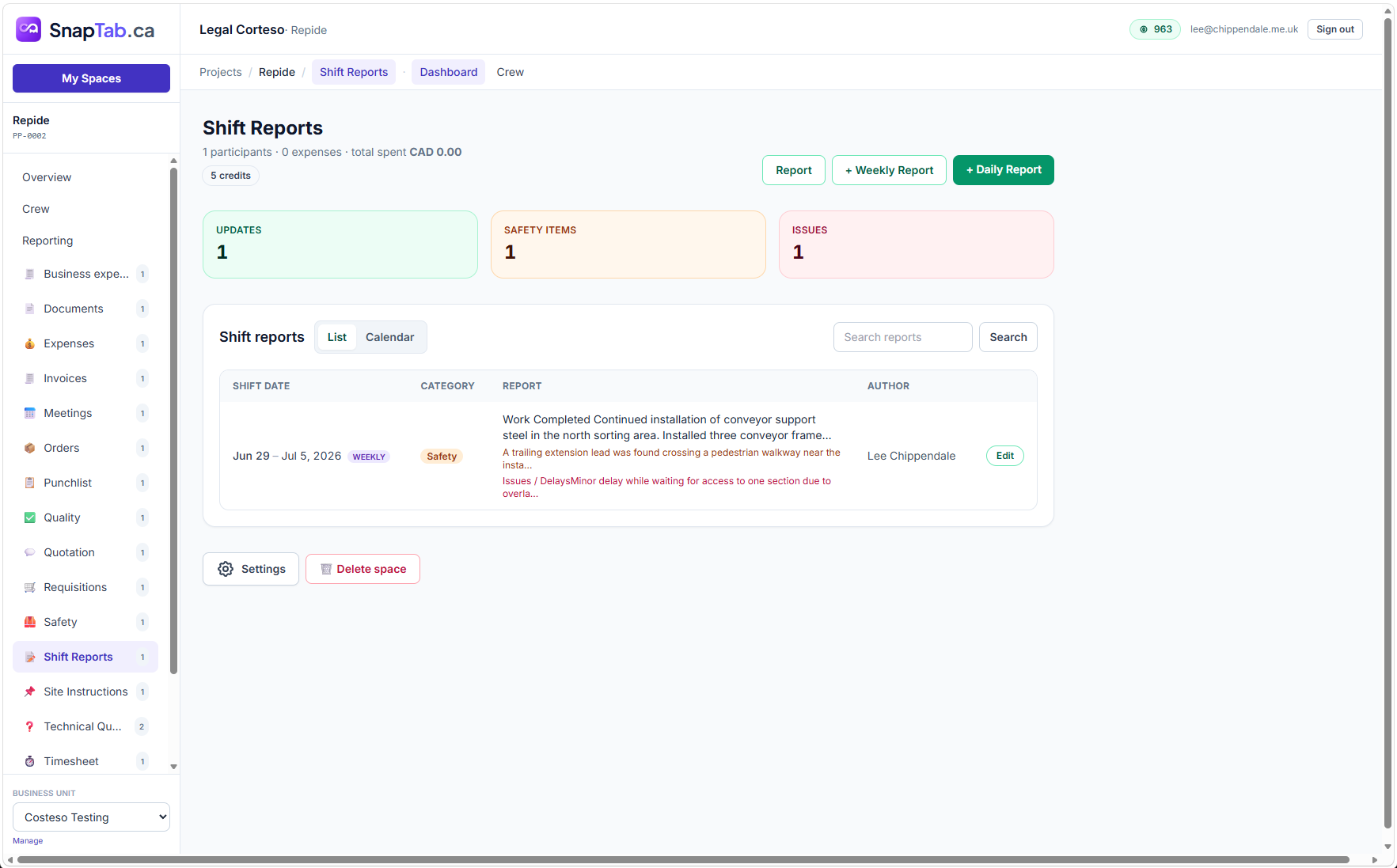Open the Business Unit dropdown
The height and width of the screenshot is (868, 1397).
[91, 817]
